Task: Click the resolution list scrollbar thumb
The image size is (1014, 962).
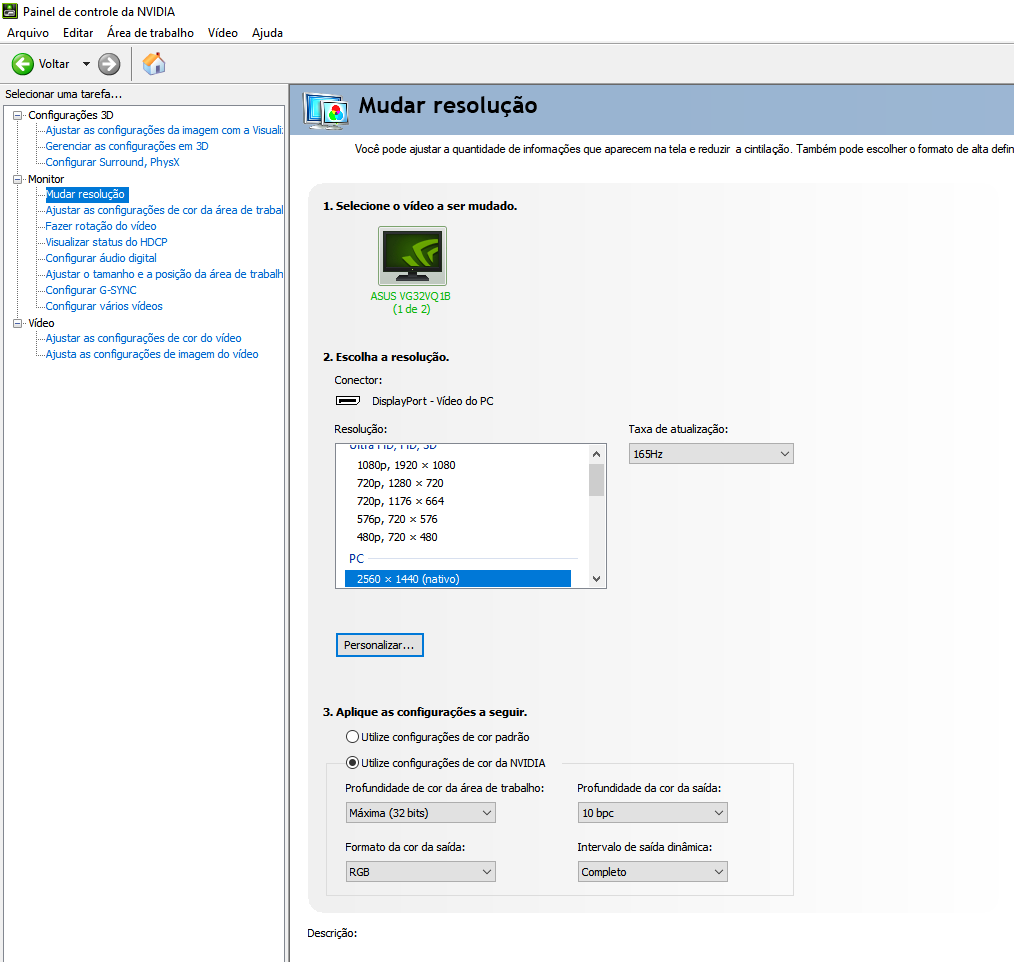Action: [x=596, y=480]
